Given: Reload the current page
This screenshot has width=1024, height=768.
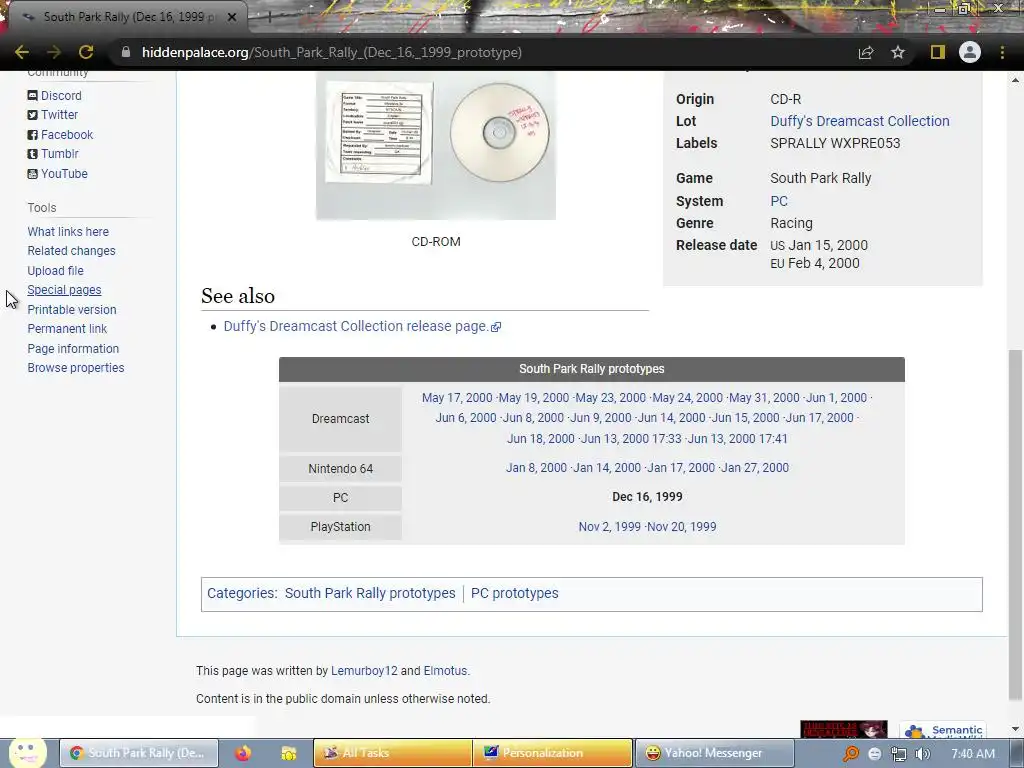Looking at the screenshot, I should pos(86,52).
